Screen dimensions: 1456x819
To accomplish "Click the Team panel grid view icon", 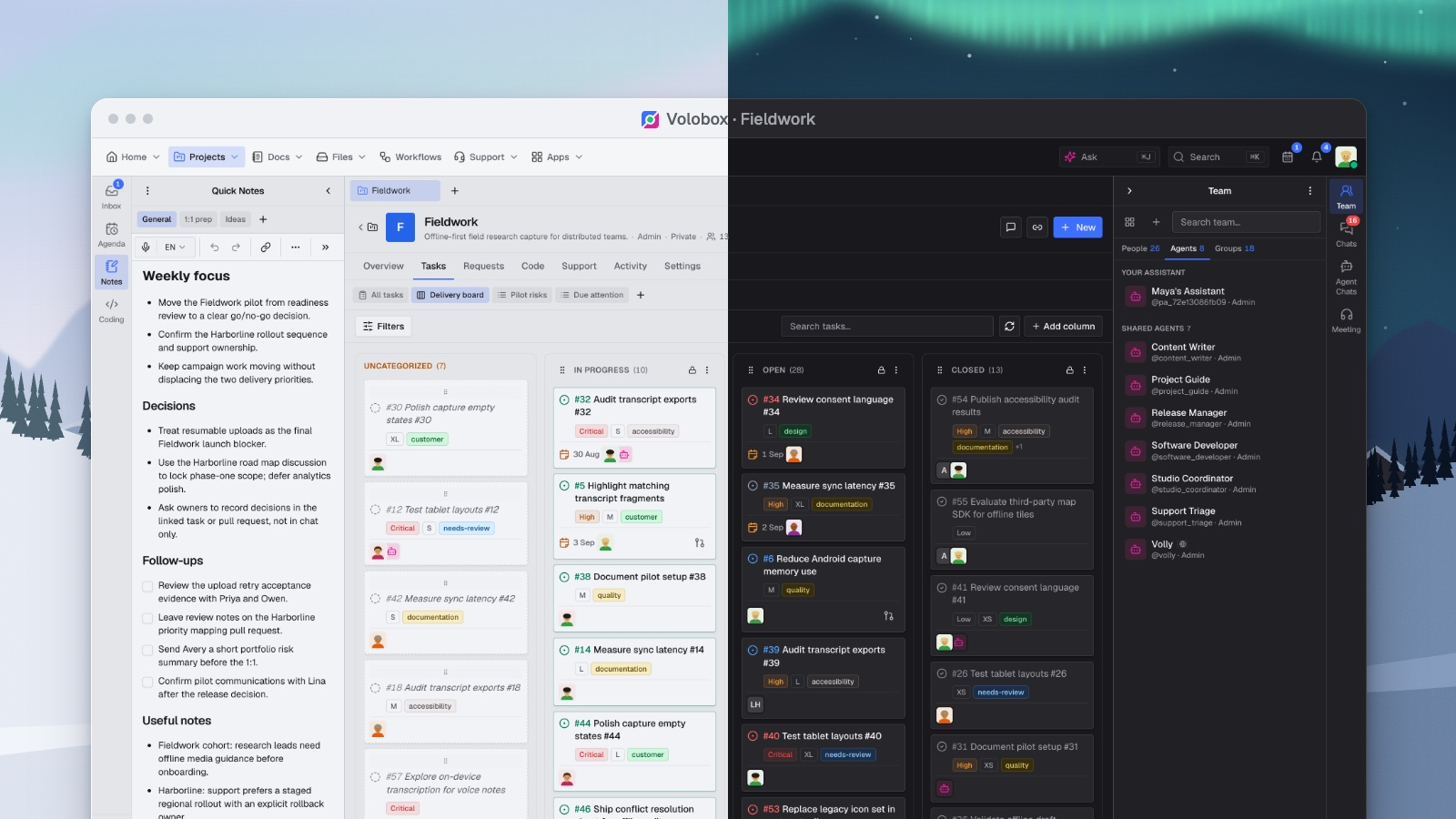I will [1129, 222].
